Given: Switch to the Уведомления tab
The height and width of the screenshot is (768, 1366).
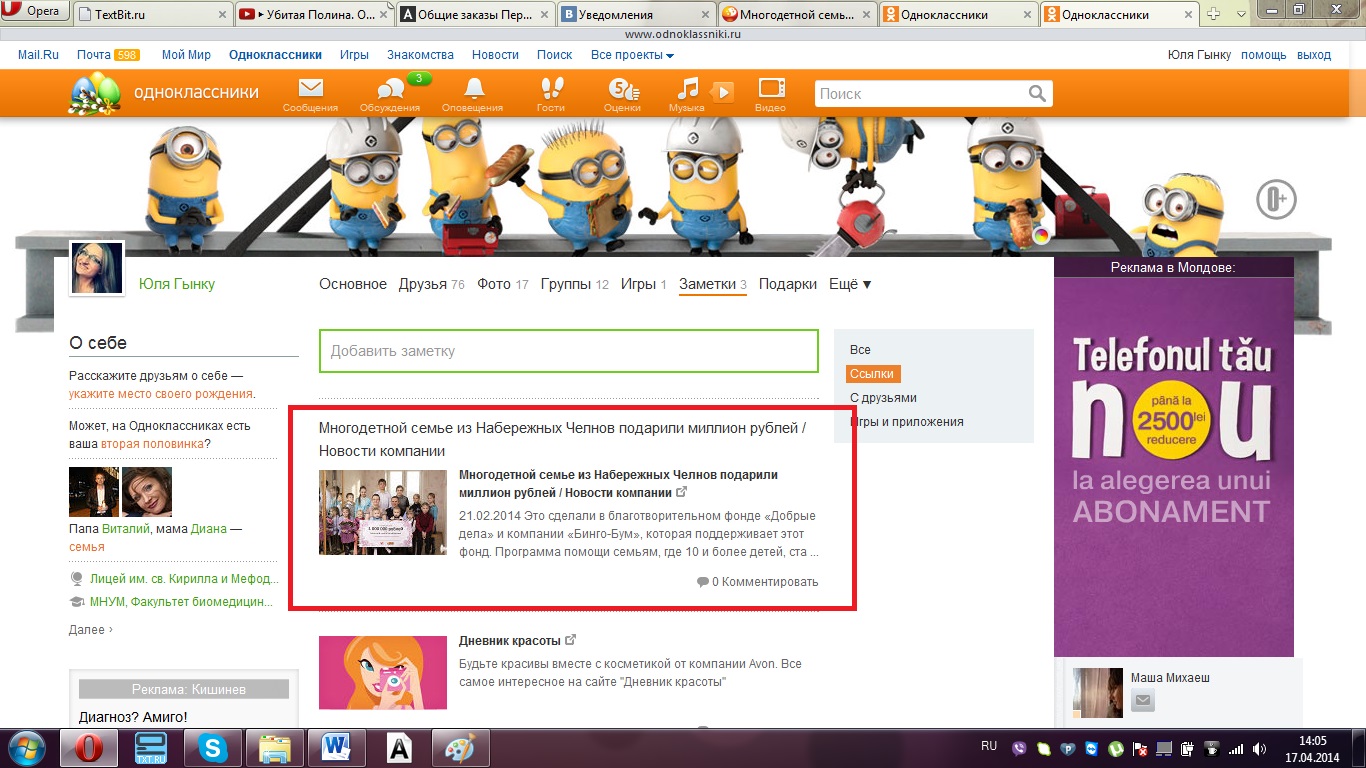Looking at the screenshot, I should pos(636,15).
